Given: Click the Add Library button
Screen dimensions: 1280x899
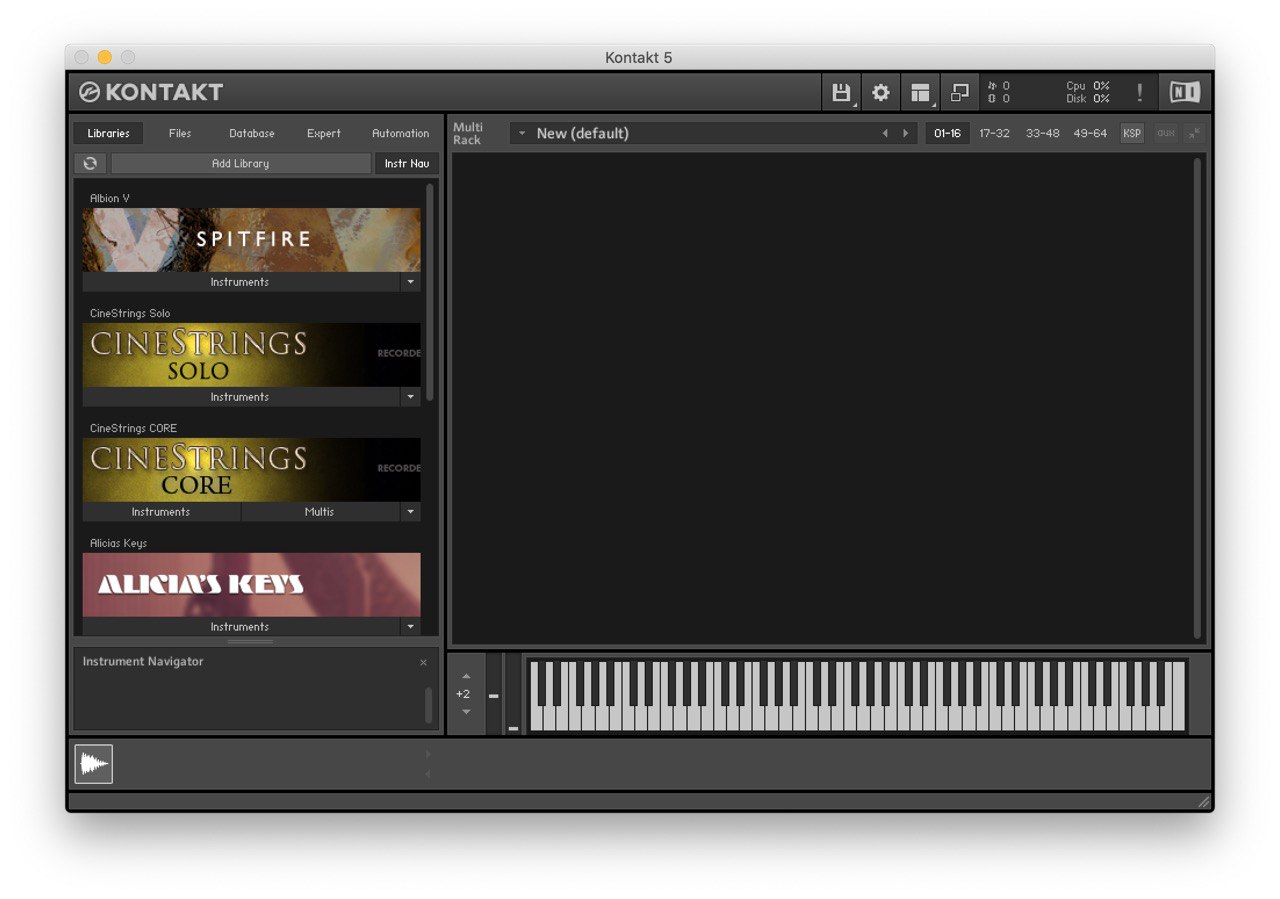Looking at the screenshot, I should click(240, 163).
